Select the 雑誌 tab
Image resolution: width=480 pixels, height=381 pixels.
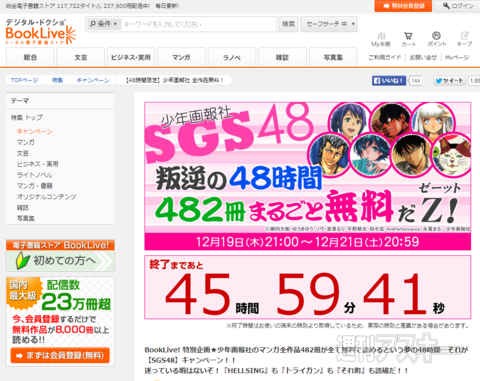[282, 57]
